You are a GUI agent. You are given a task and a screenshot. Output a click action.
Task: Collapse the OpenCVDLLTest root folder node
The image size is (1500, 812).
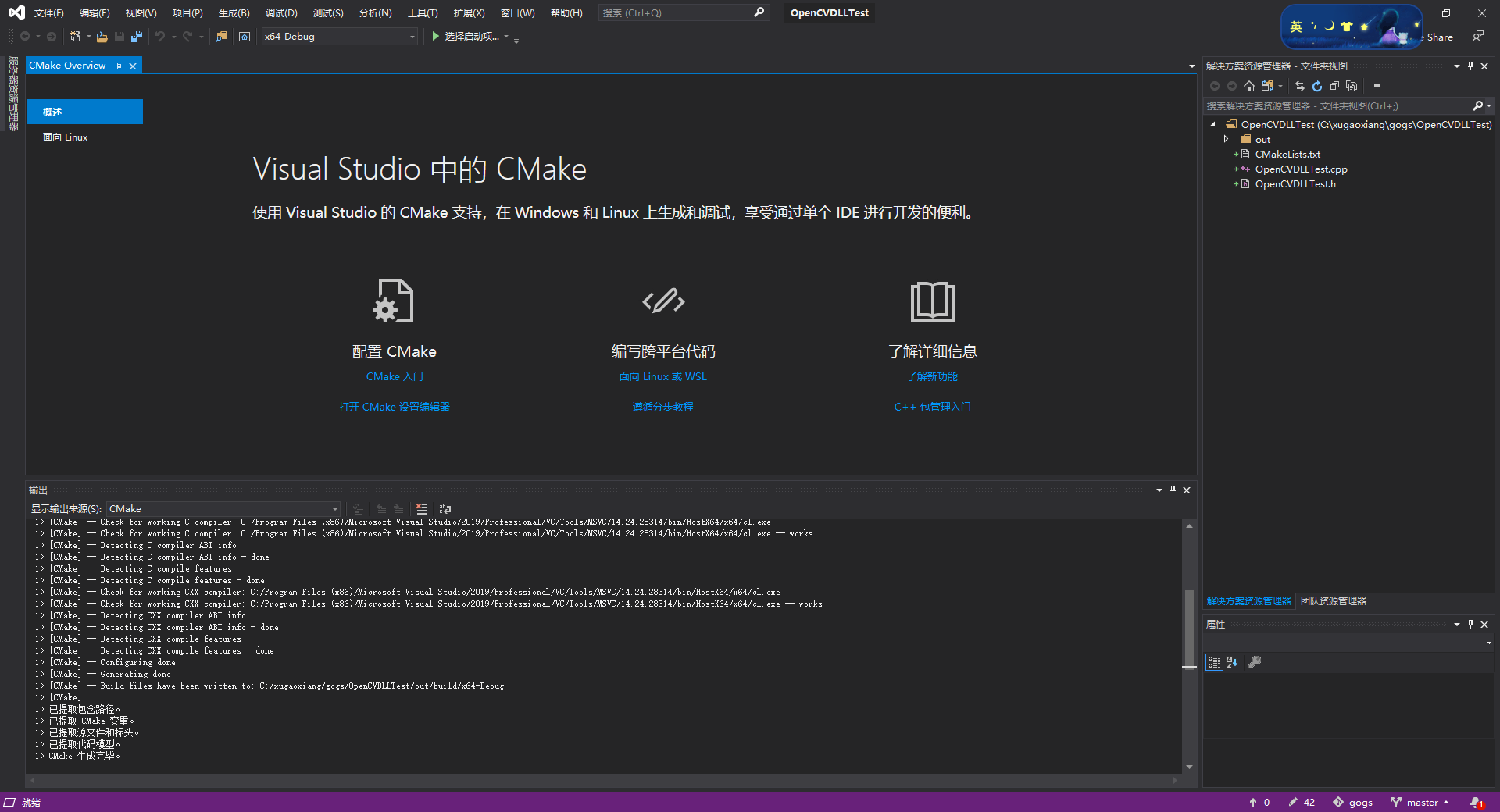[x=1212, y=124]
